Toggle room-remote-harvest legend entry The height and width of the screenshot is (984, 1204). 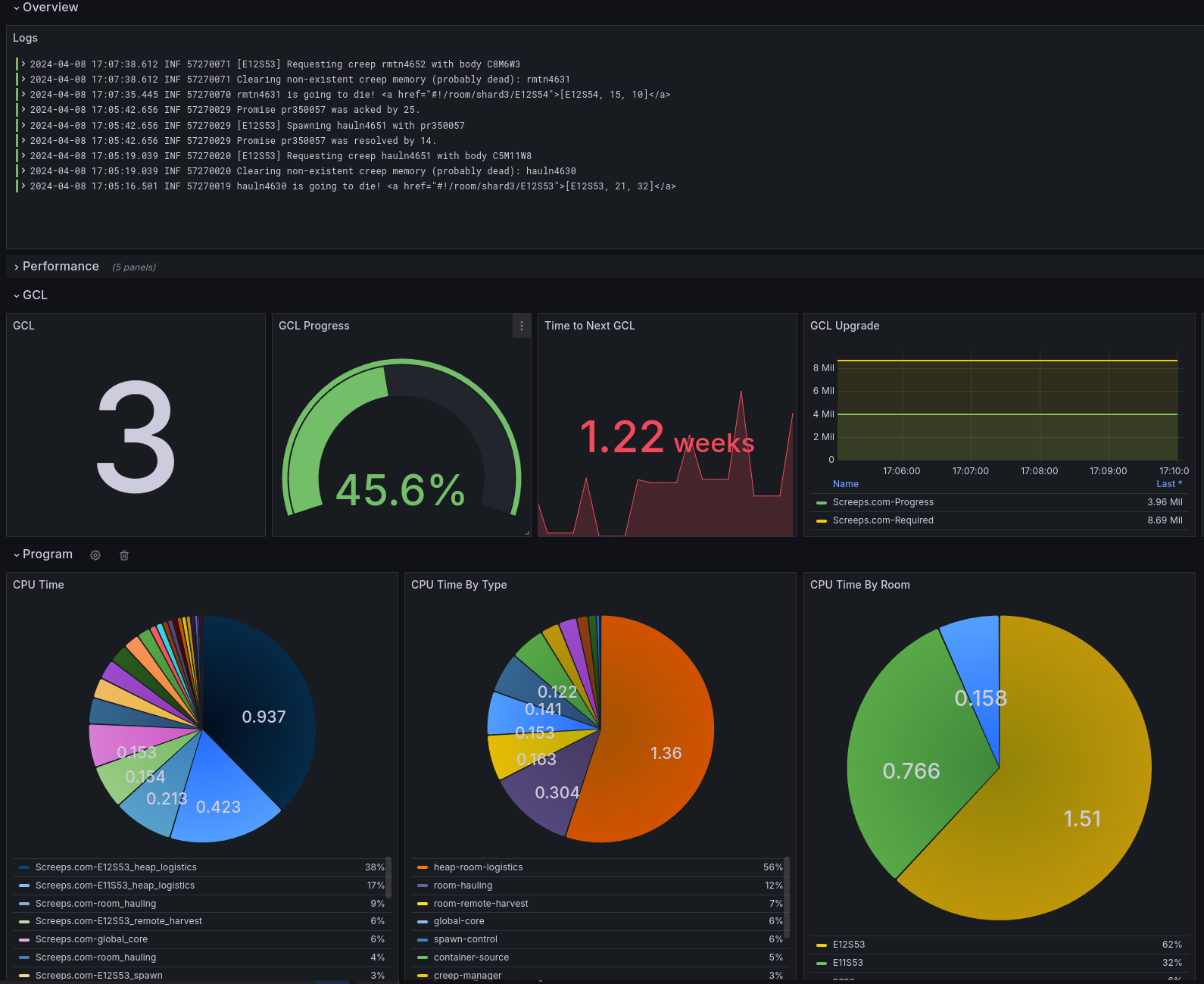point(481,904)
